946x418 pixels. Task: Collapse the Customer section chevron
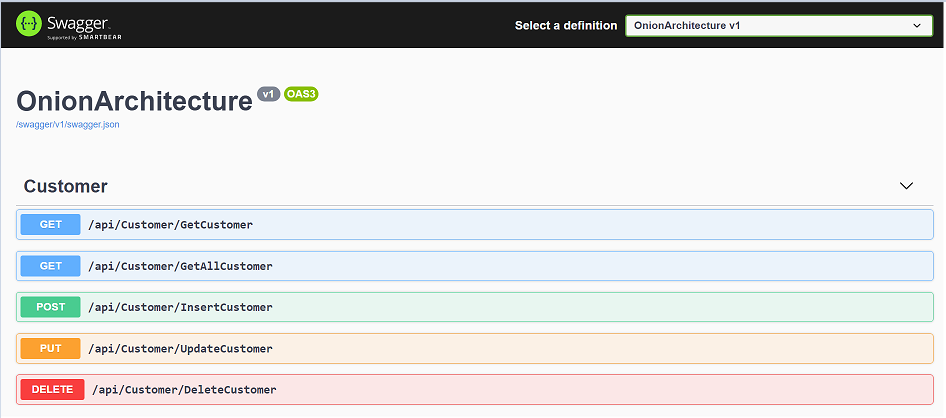906,186
